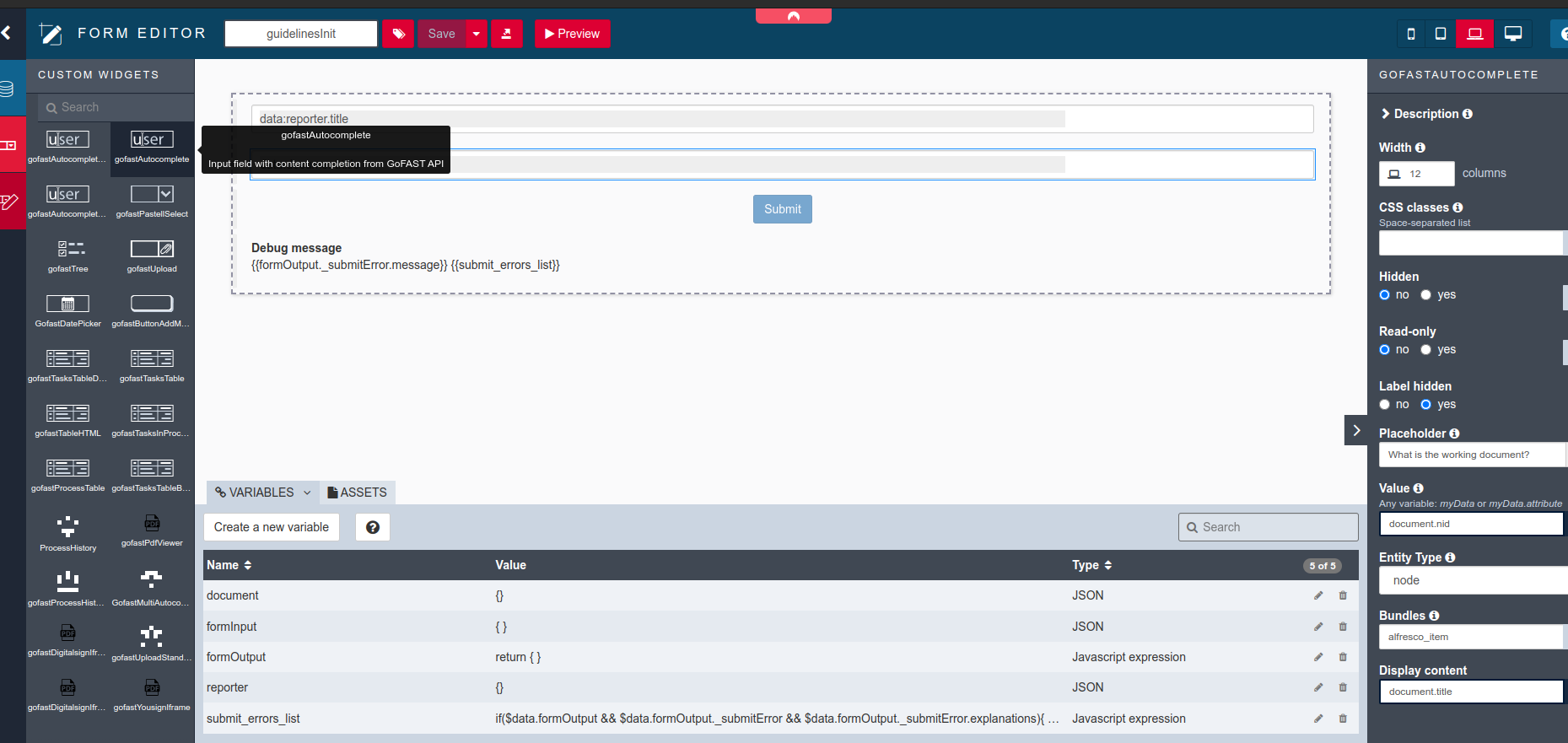Click the export icon button
1568x743 pixels.
click(x=507, y=34)
